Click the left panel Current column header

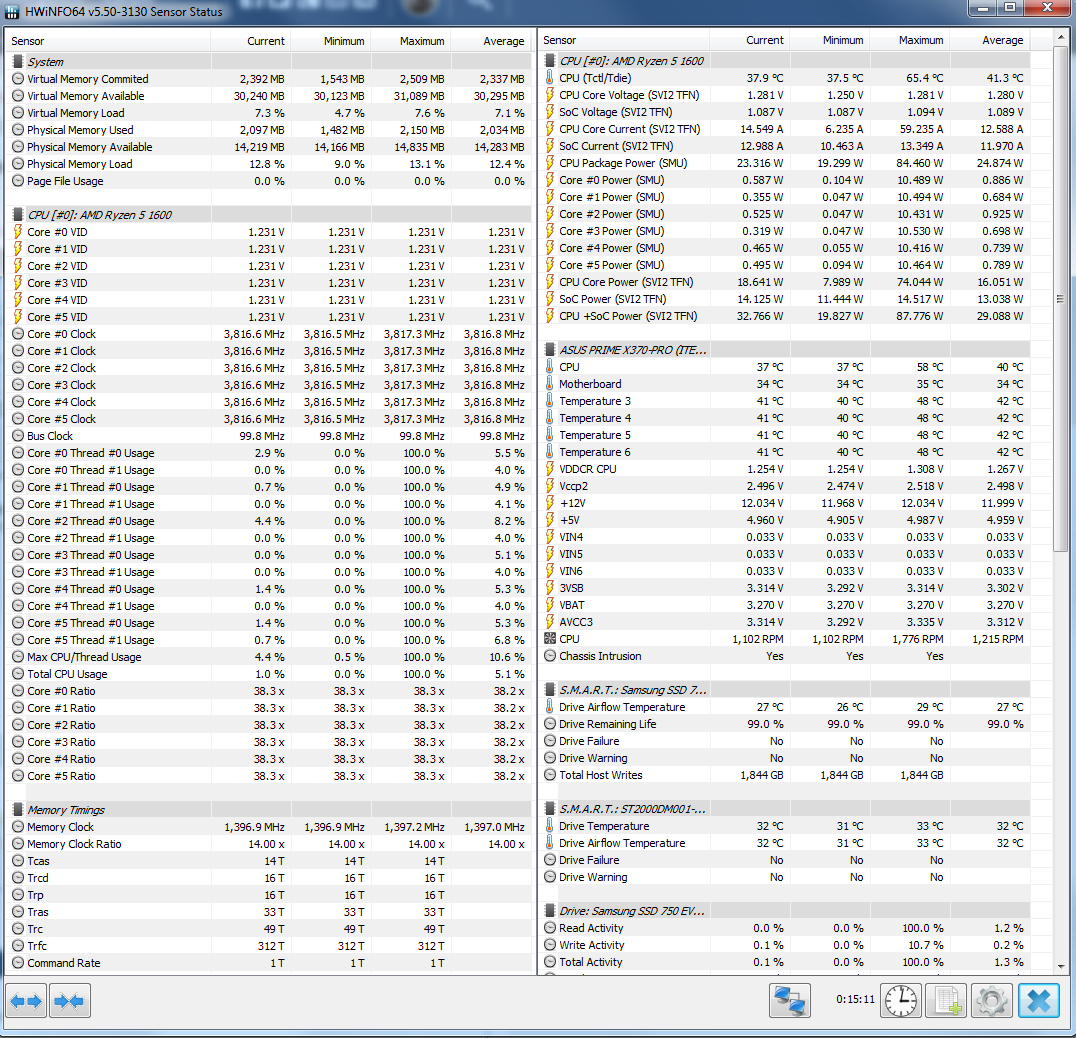(x=250, y=41)
